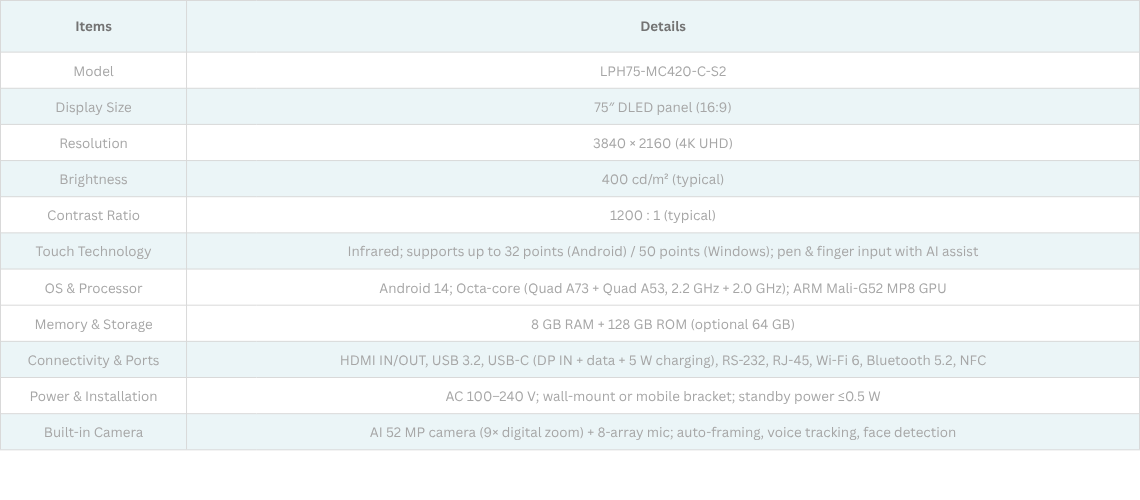Click the 400 cd/m² brightness value
This screenshot has height=500, width=1140.
pyautogui.click(x=662, y=179)
